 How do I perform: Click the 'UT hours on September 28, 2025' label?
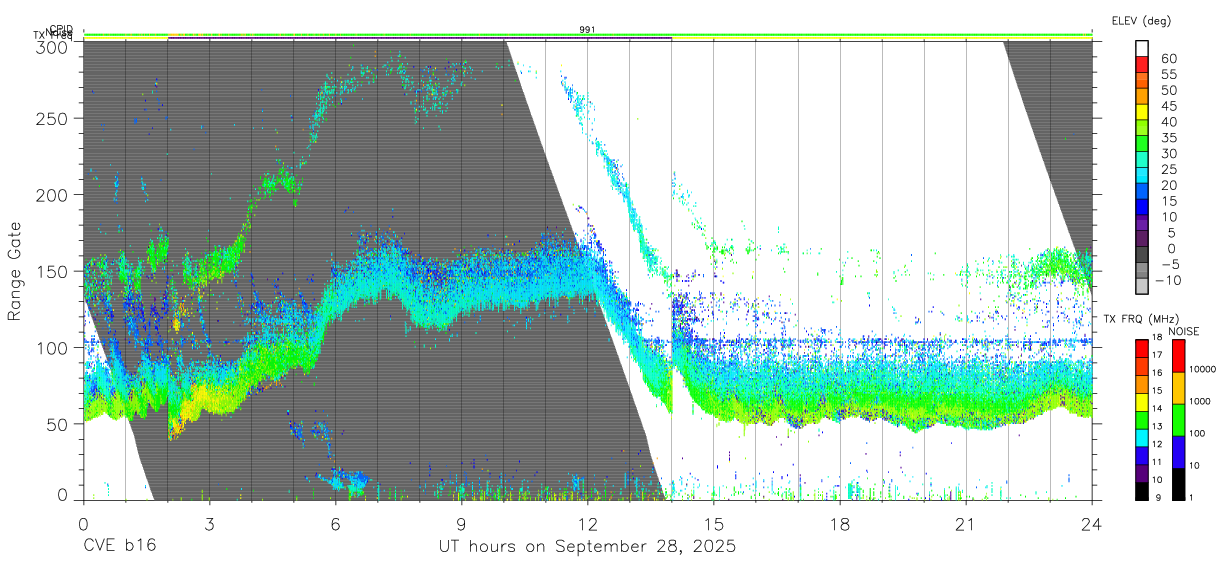[x=587, y=547]
